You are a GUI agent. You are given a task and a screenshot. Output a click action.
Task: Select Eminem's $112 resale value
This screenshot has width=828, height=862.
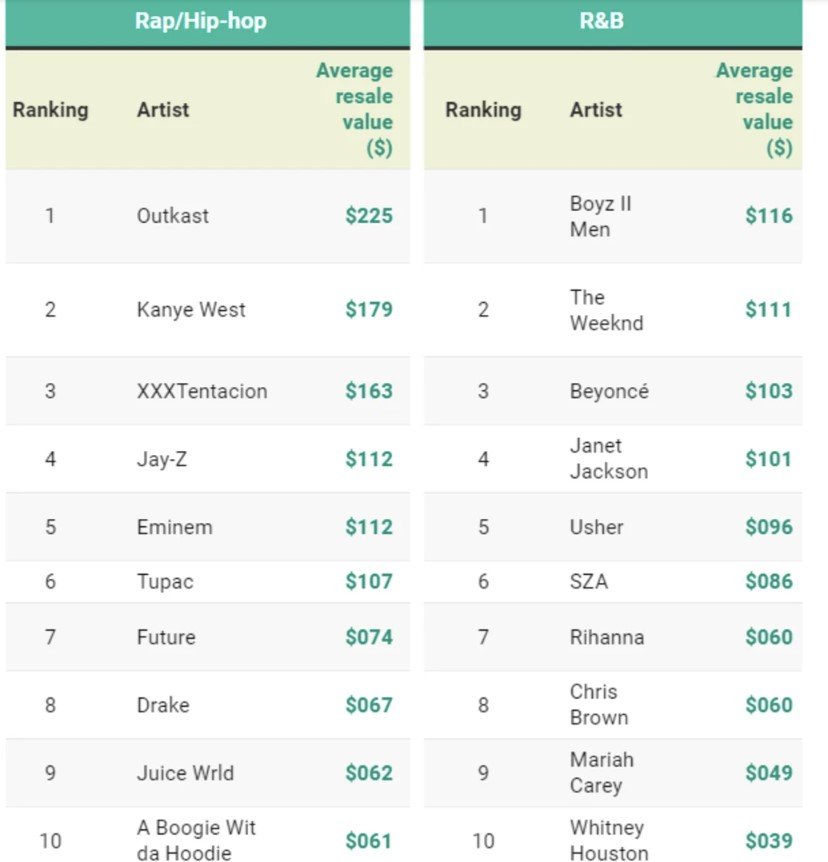[369, 527]
